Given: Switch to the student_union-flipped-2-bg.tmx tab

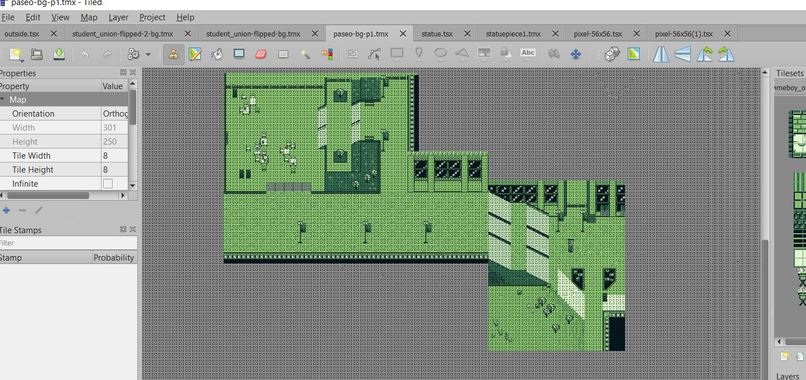Looking at the screenshot, I should click(x=122, y=33).
